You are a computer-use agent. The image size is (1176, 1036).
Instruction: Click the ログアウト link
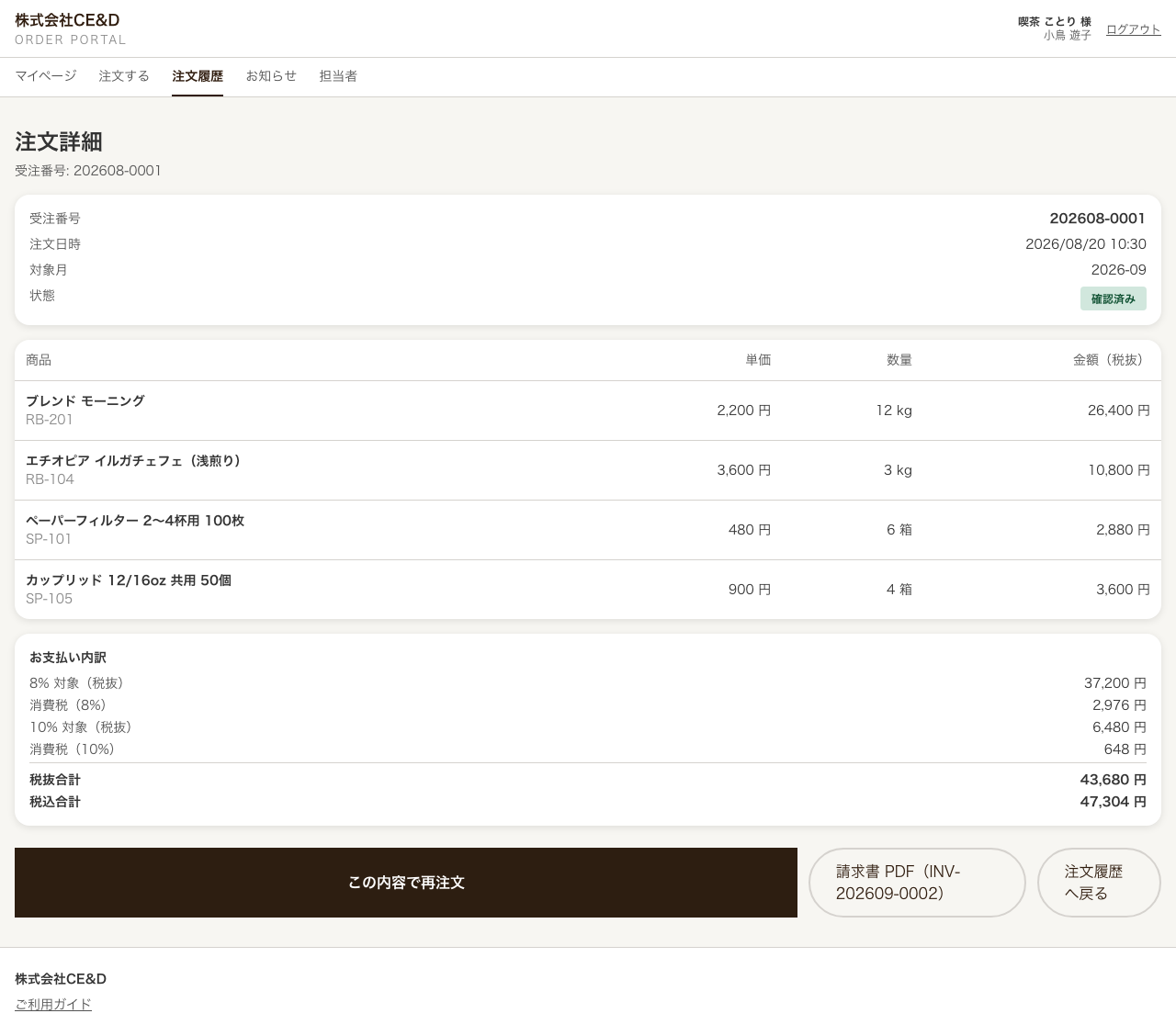coord(1134,29)
